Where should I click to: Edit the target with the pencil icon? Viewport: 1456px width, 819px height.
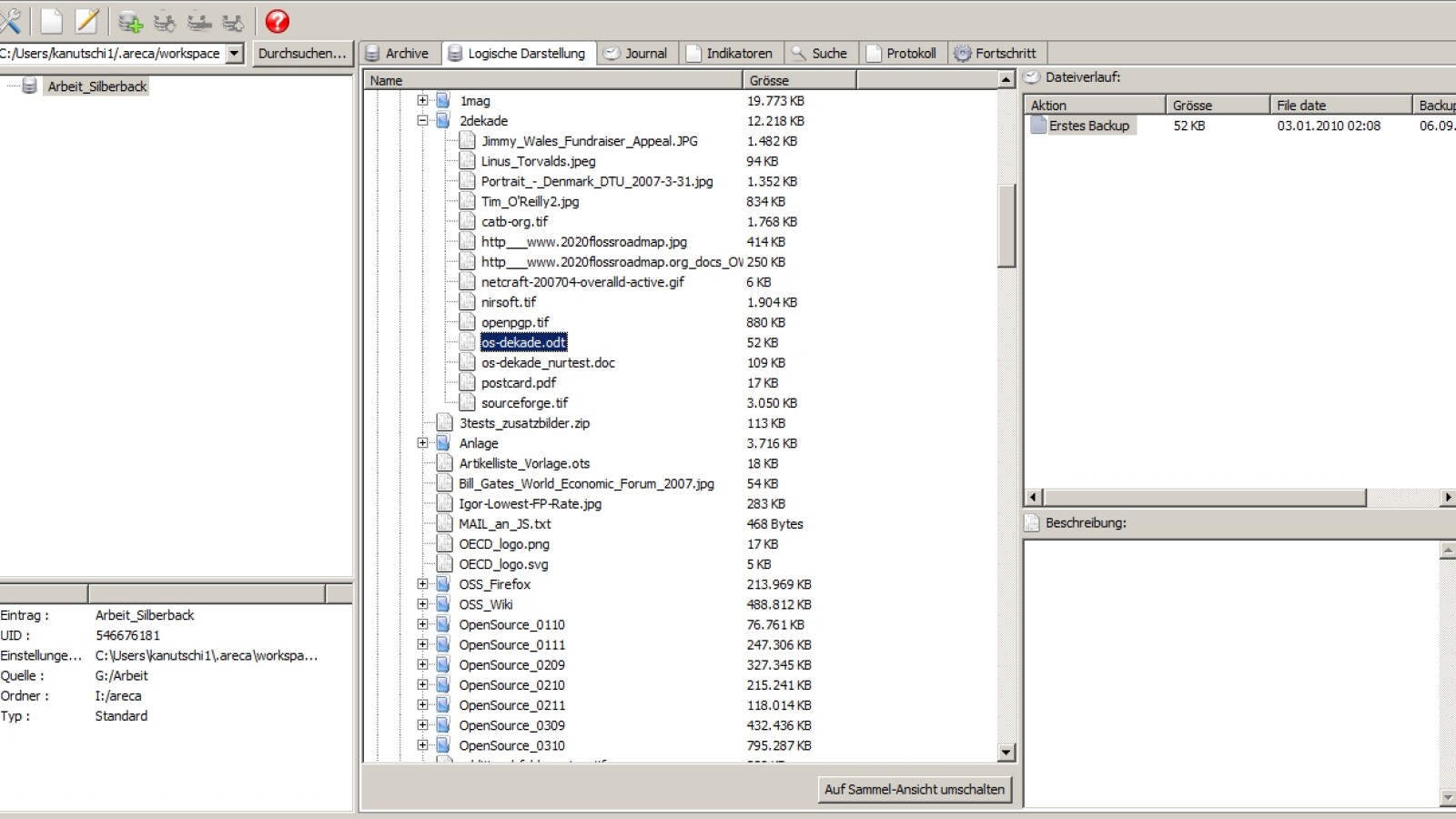pyautogui.click(x=86, y=20)
